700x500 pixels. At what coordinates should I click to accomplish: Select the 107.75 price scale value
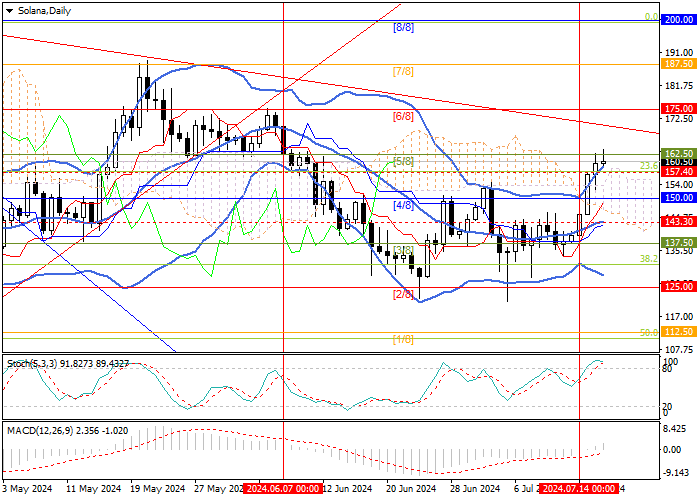679,350
